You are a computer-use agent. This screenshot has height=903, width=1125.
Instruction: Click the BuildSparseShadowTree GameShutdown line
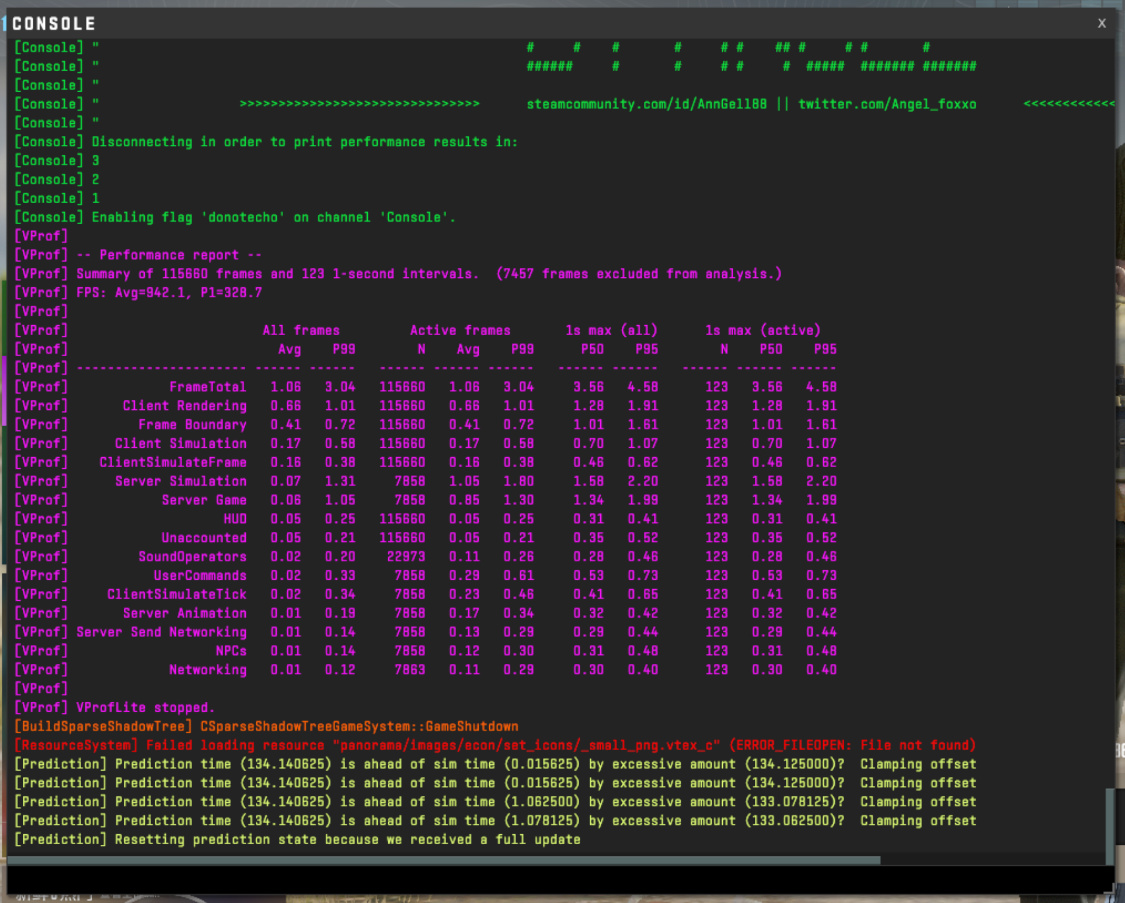pos(266,726)
